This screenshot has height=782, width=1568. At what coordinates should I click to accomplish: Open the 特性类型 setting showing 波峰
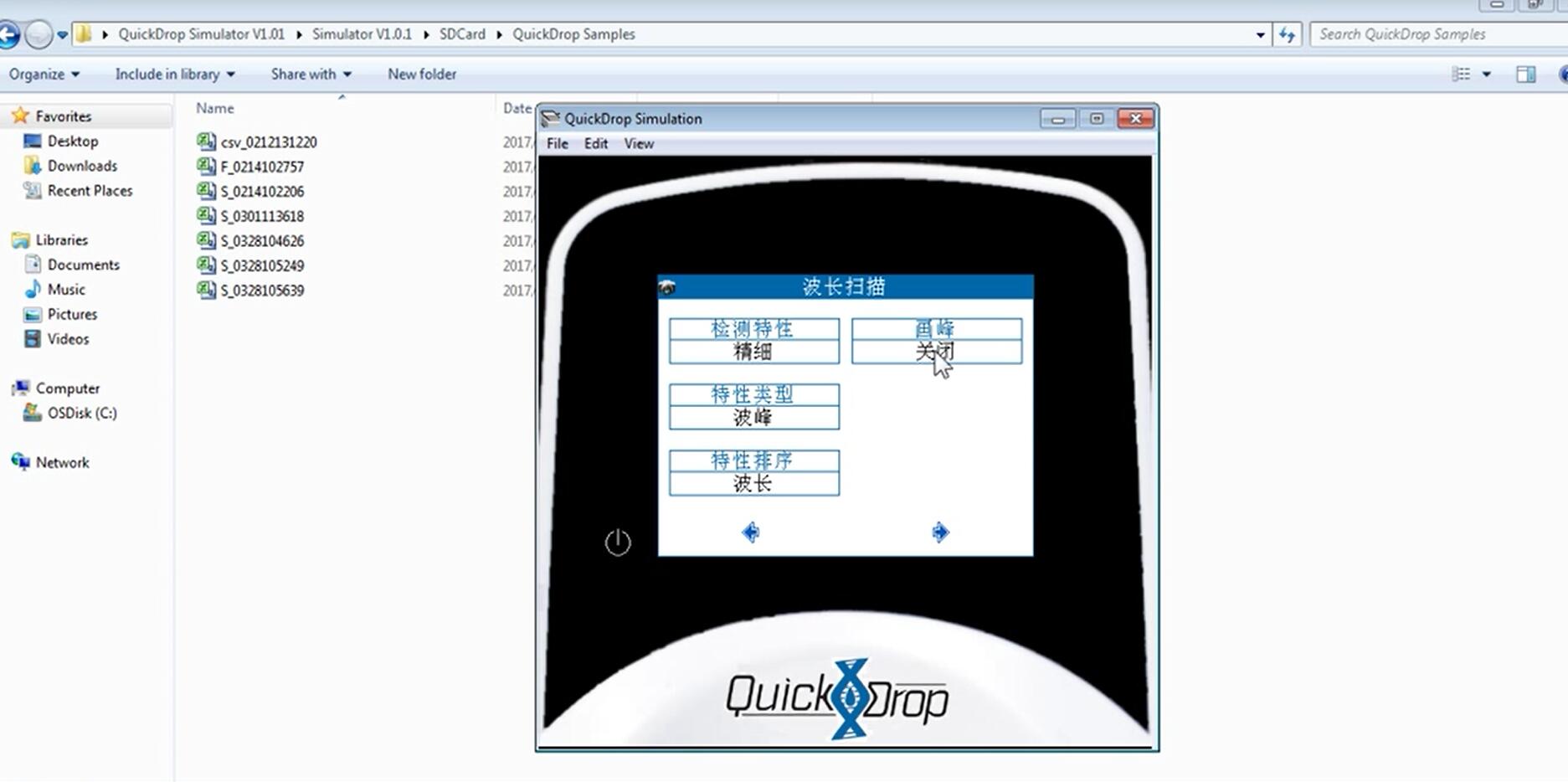(x=753, y=406)
